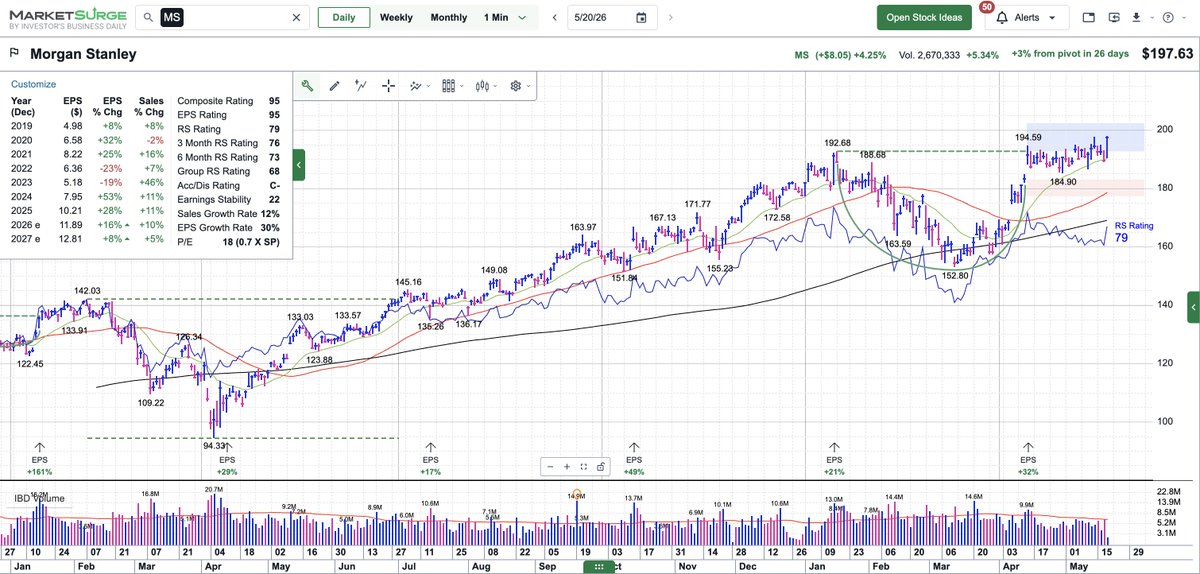Click the search magnifier icon
The image size is (1200, 574).
[148, 18]
